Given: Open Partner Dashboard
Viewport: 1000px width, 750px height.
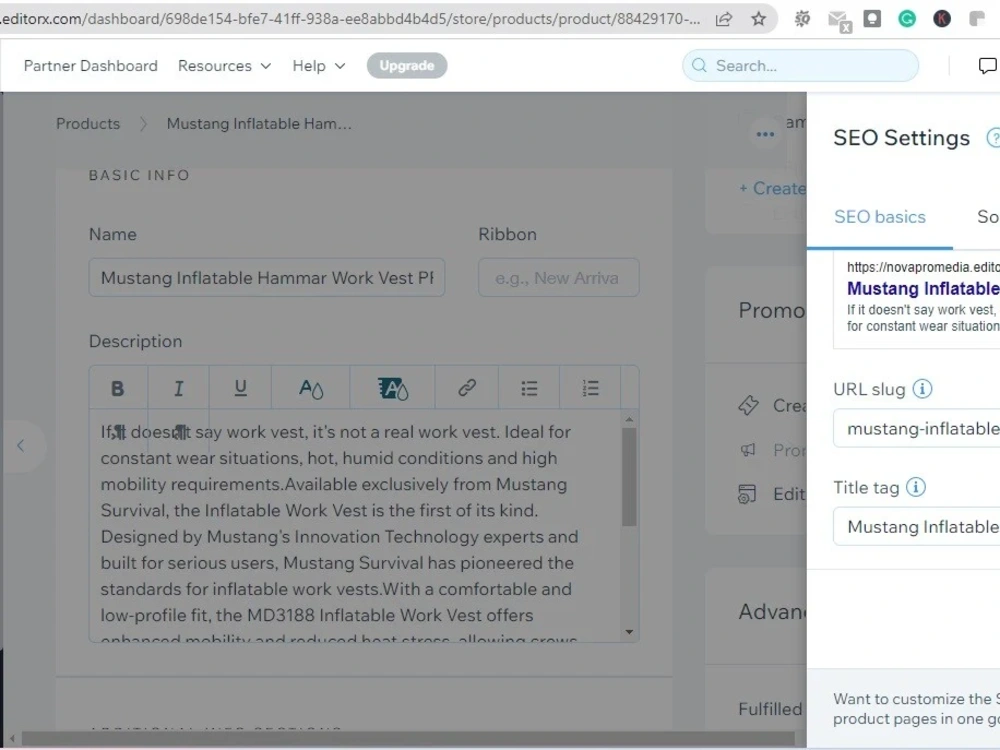Looking at the screenshot, I should 91,66.
